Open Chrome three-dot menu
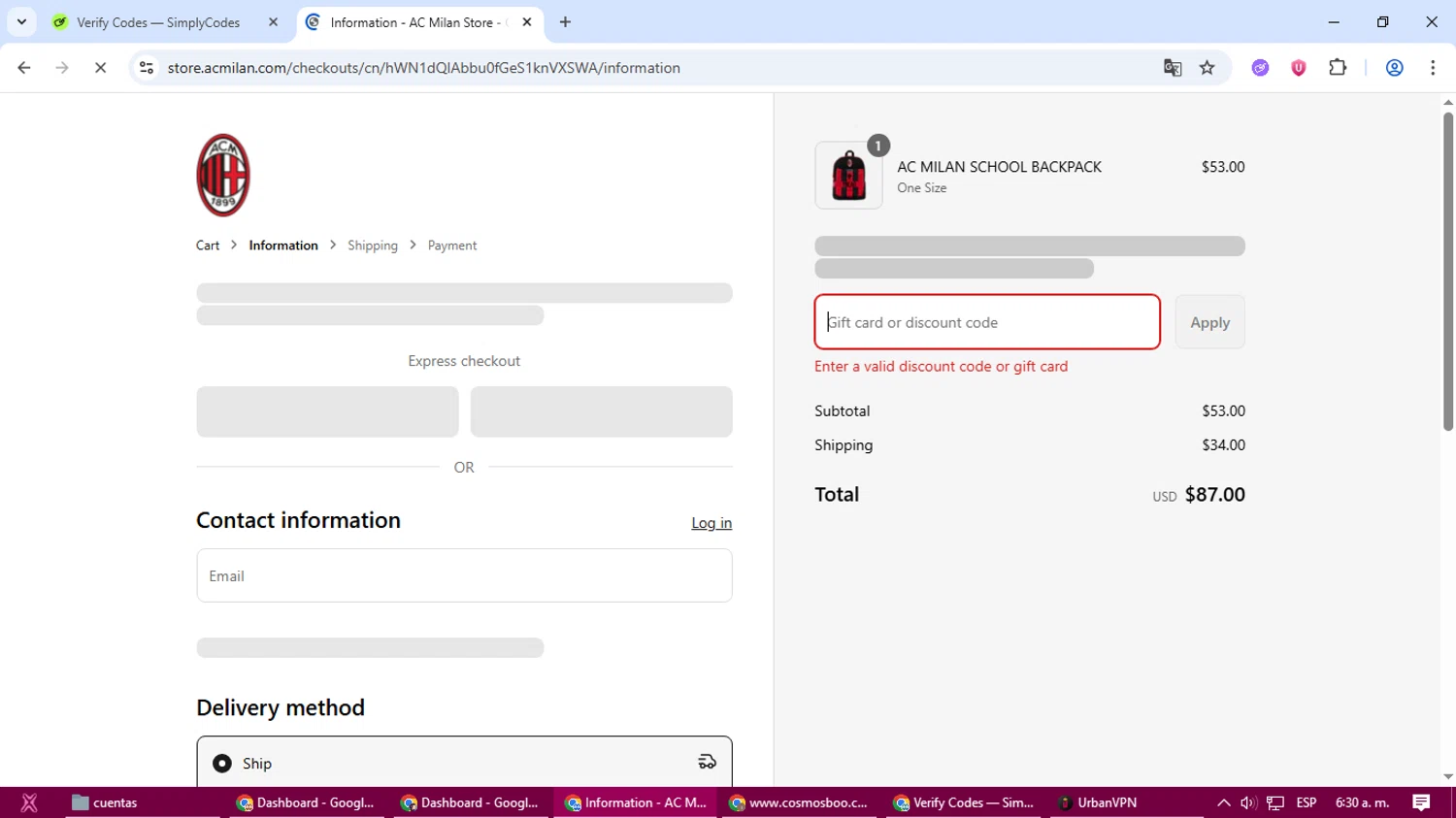 (x=1433, y=68)
